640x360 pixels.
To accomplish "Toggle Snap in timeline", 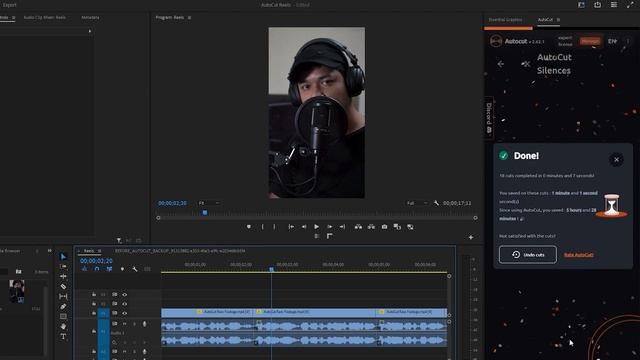I will point(97,269).
